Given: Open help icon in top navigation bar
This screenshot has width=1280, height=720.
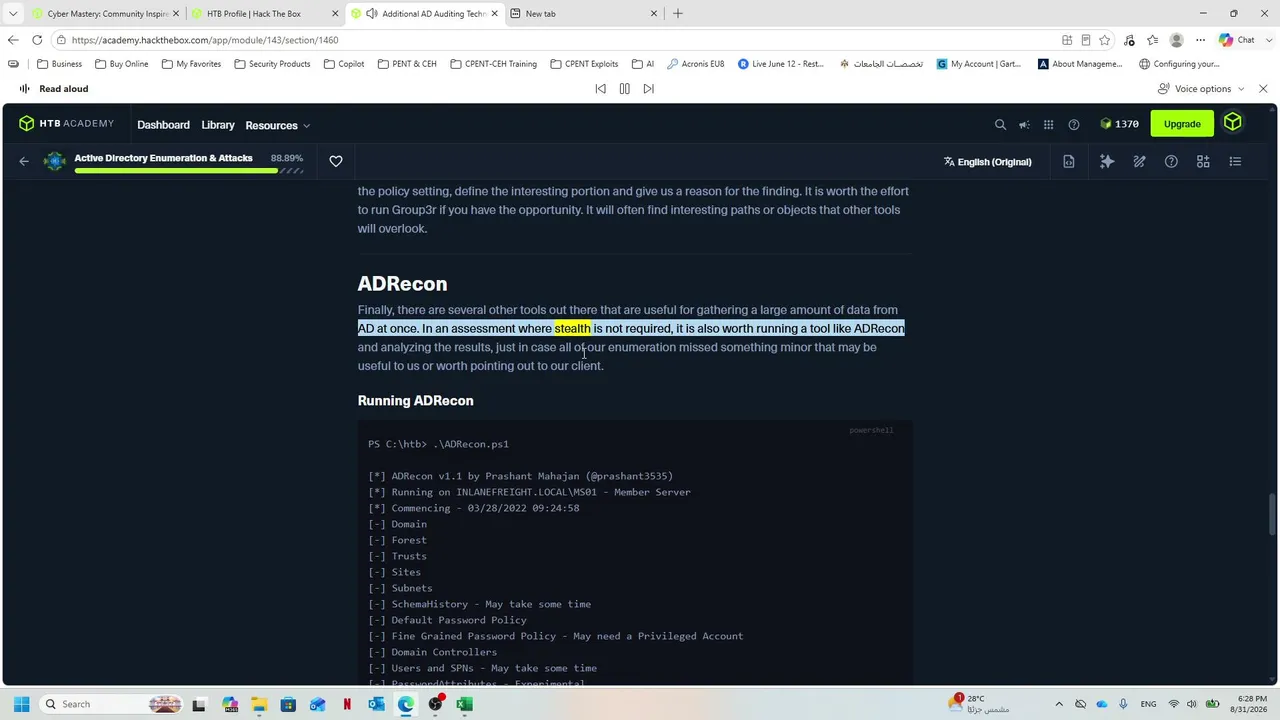Looking at the screenshot, I should click(x=1074, y=125).
